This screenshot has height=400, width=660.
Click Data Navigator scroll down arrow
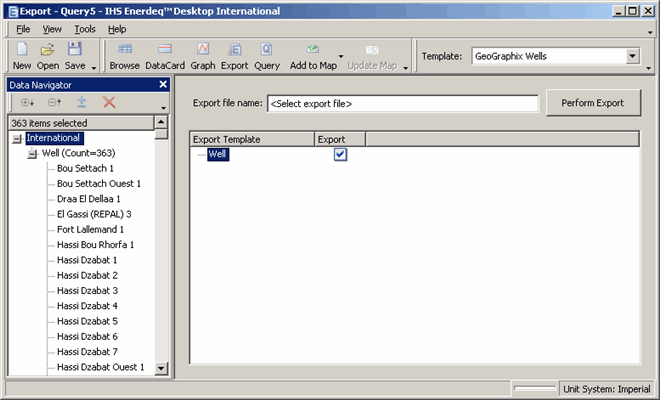point(161,368)
